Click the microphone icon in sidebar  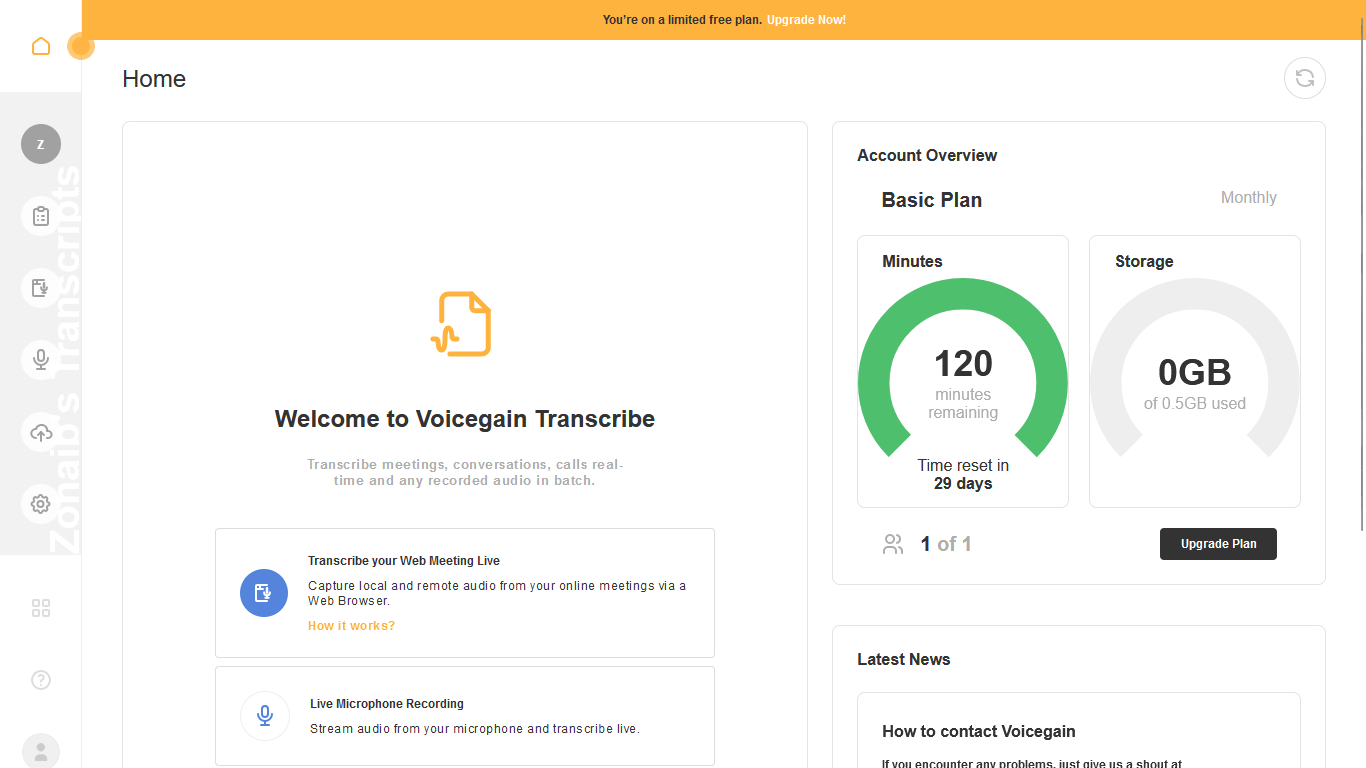click(x=41, y=359)
